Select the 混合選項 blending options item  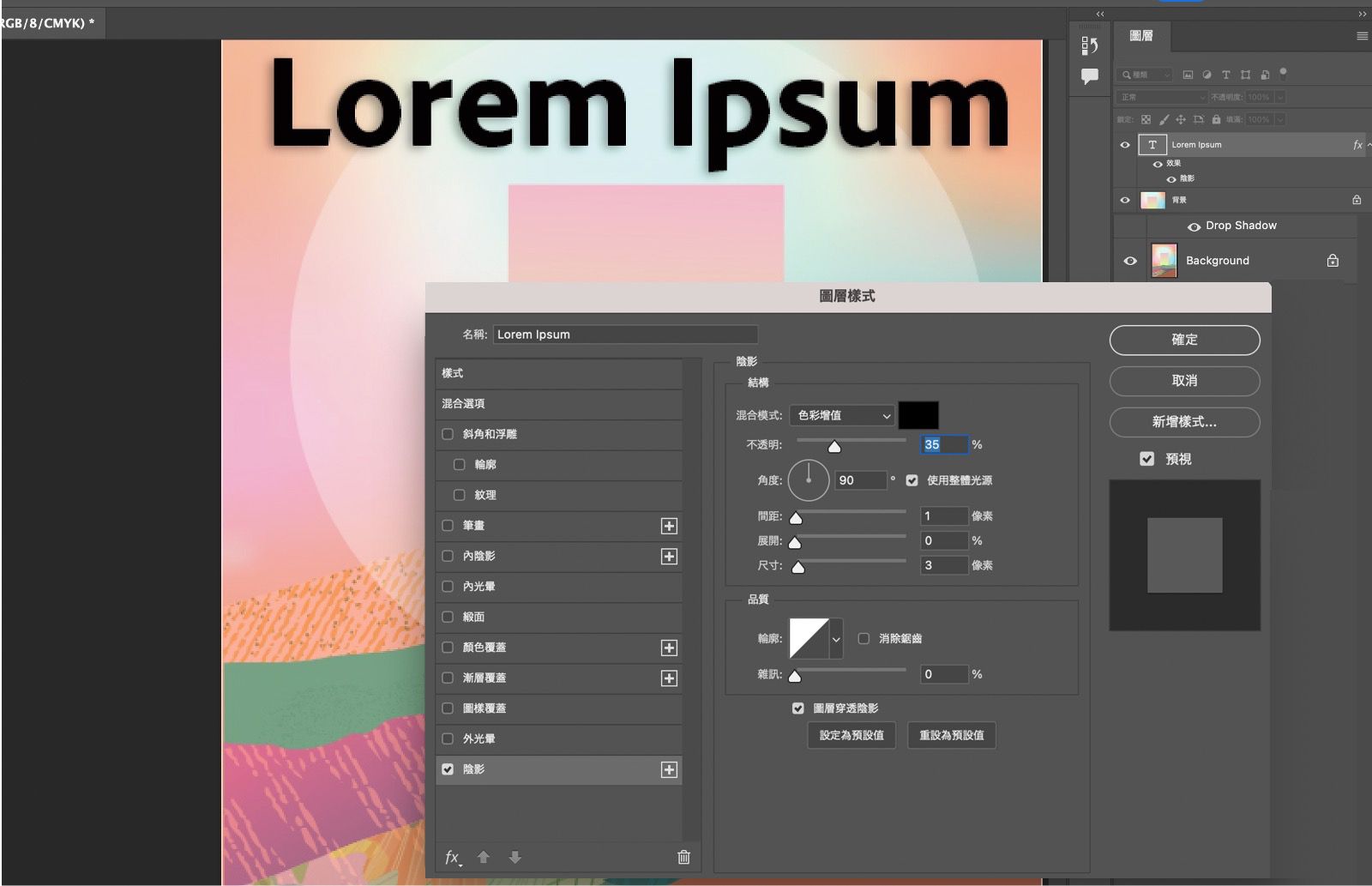pyautogui.click(x=559, y=403)
